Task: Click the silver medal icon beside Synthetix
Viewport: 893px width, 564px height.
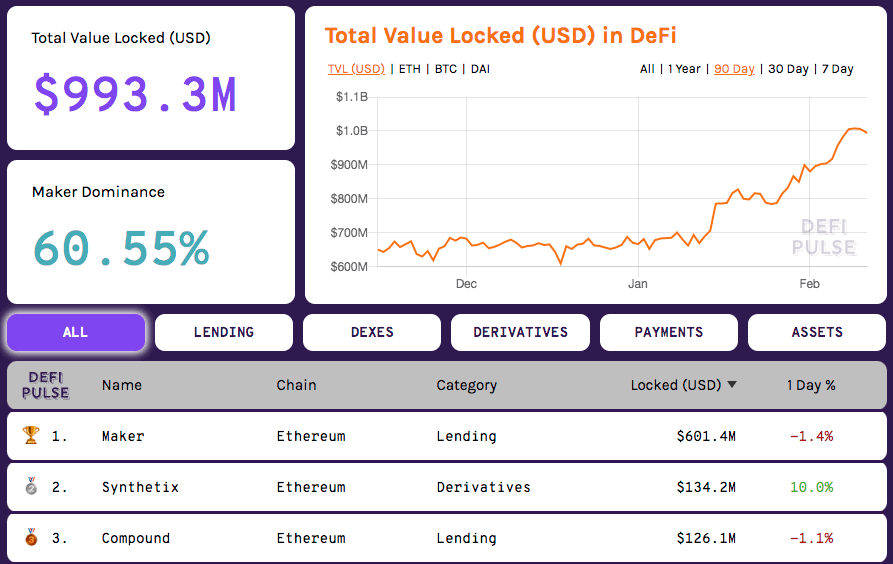Action: 30,487
